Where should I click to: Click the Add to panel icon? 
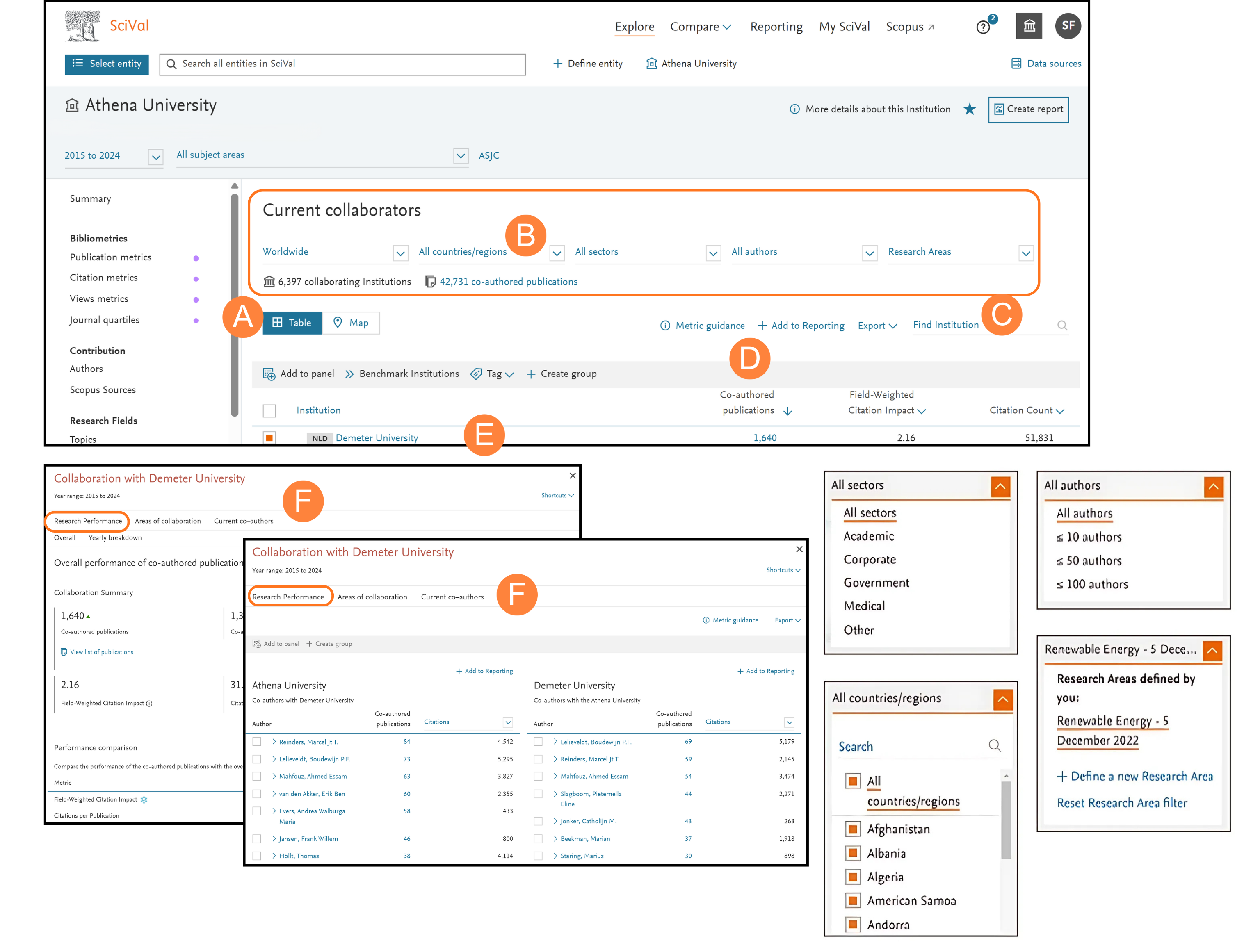269,374
